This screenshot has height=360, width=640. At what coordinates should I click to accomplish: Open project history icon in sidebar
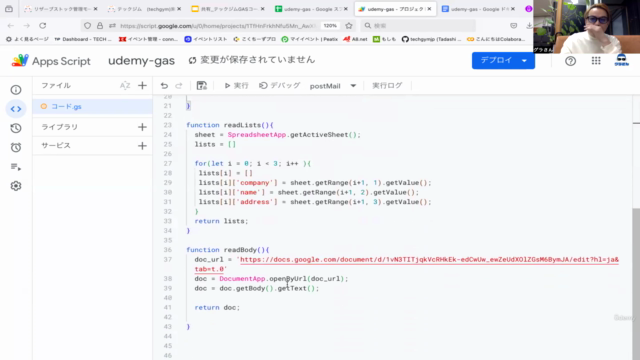coord(16,128)
